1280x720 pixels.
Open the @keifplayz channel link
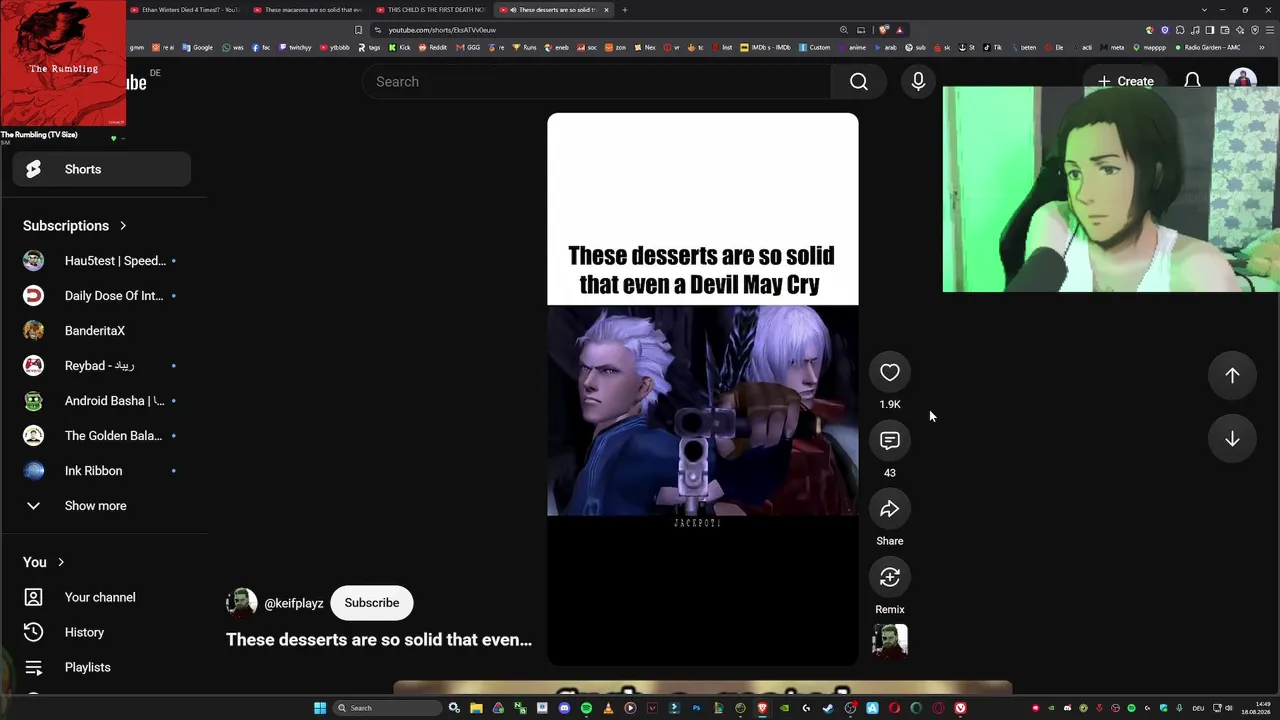point(293,603)
